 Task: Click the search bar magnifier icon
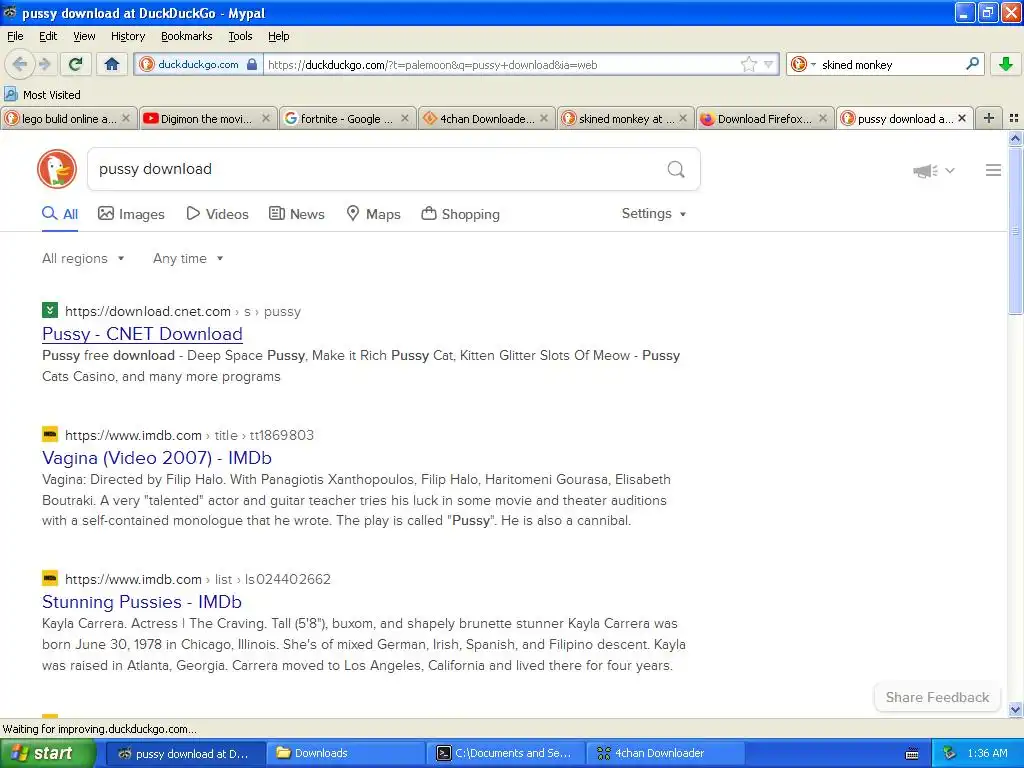click(972, 64)
